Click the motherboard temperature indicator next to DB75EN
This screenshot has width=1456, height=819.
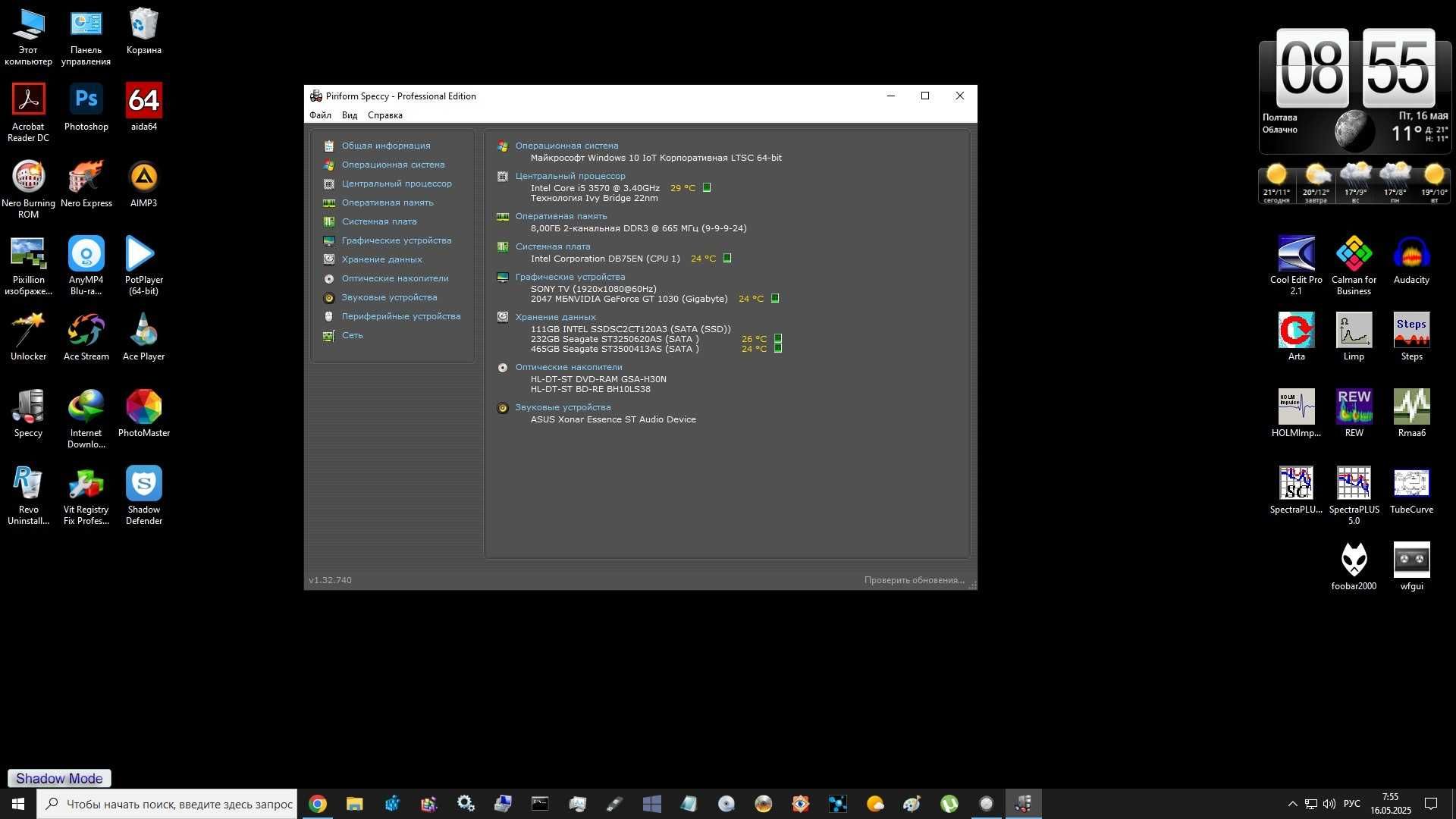point(727,258)
